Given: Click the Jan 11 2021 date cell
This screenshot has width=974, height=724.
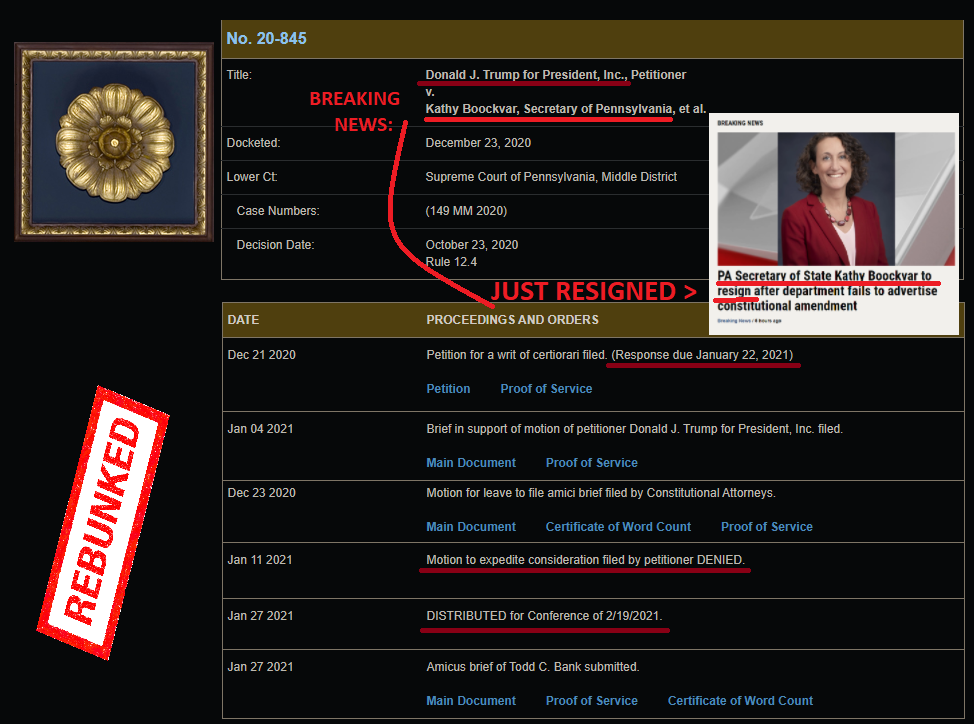Looking at the screenshot, I should [x=260, y=560].
